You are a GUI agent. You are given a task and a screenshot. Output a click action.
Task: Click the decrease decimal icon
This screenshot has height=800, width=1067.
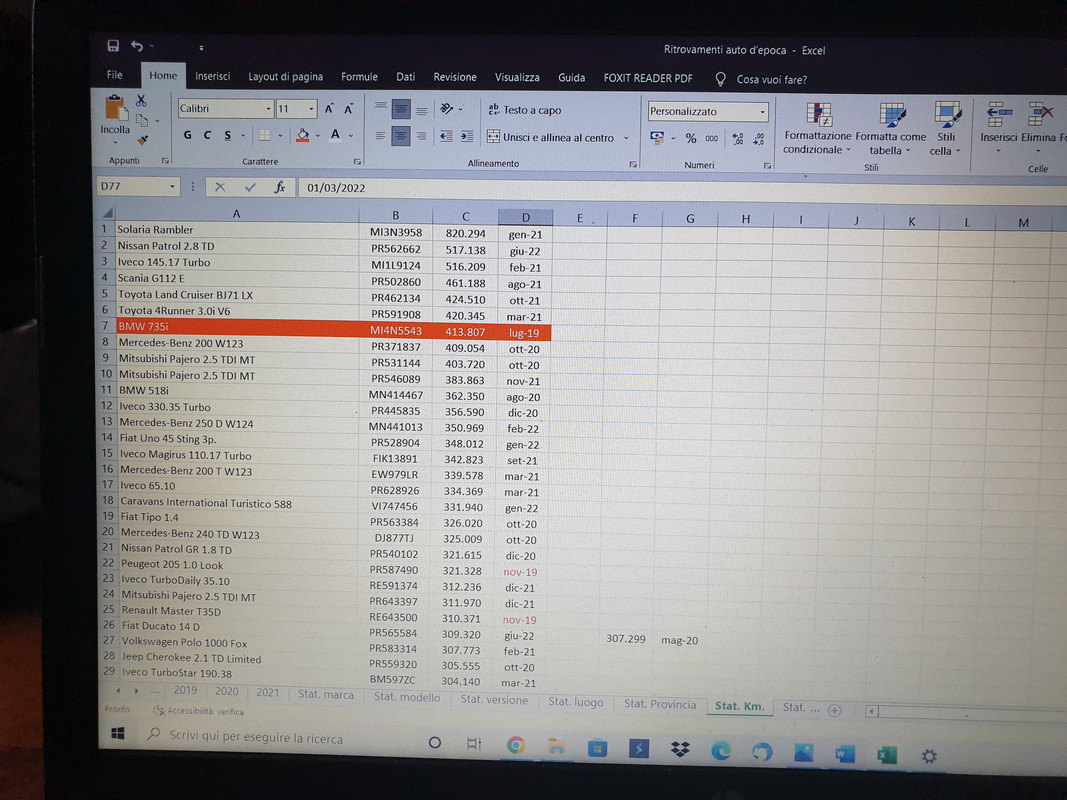(759, 139)
